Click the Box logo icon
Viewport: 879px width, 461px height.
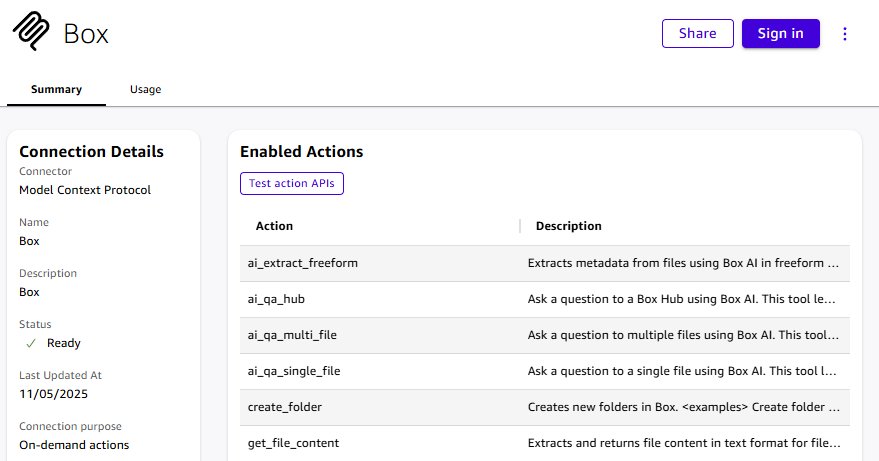32,33
